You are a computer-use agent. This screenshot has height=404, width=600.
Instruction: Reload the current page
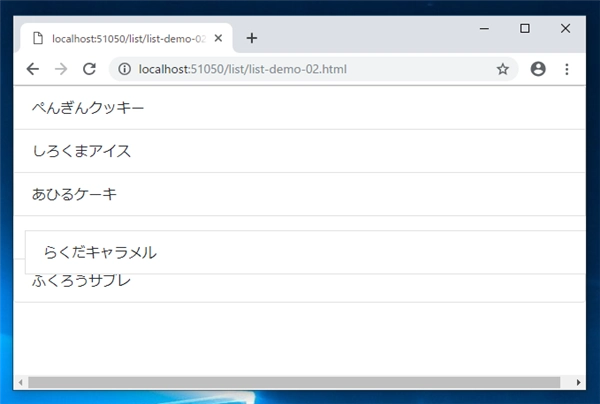(x=90, y=69)
